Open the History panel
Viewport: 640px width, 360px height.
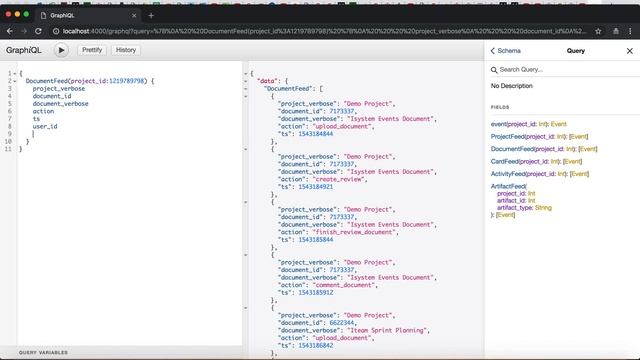(126, 50)
